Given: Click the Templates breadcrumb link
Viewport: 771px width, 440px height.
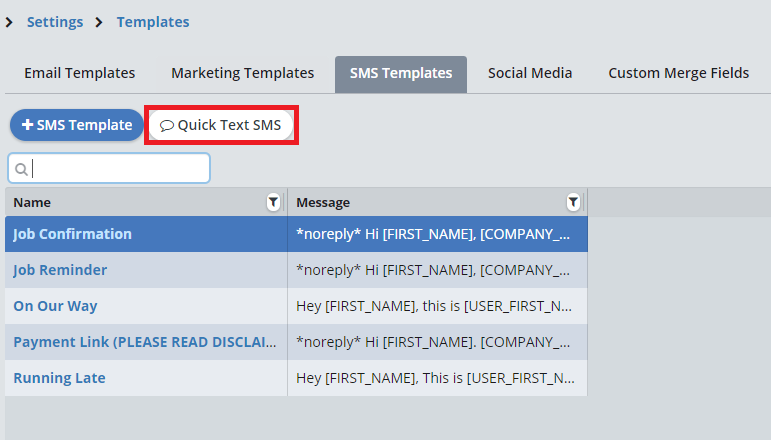Looking at the screenshot, I should click(x=152, y=22).
